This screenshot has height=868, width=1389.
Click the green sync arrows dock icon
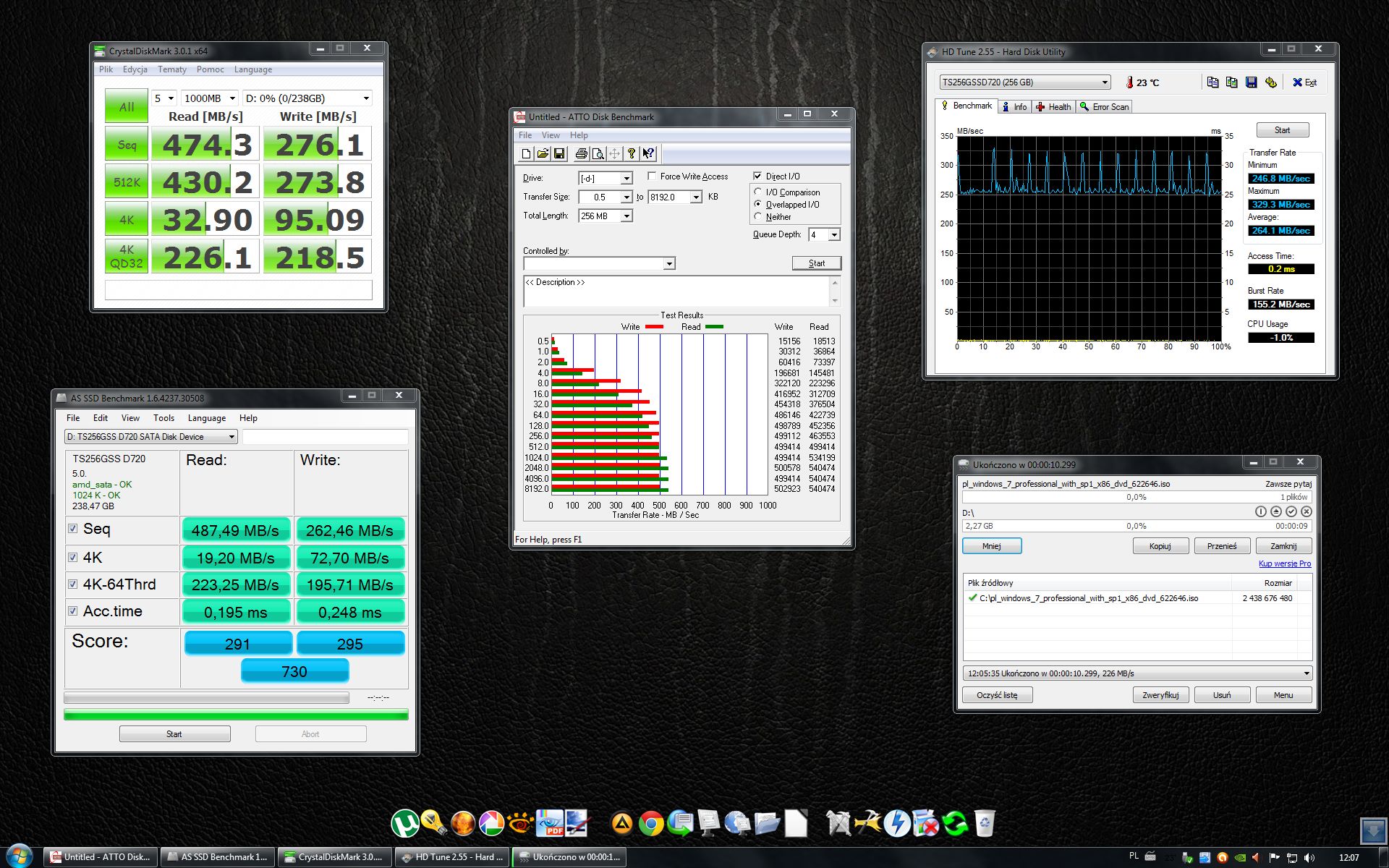click(x=955, y=823)
